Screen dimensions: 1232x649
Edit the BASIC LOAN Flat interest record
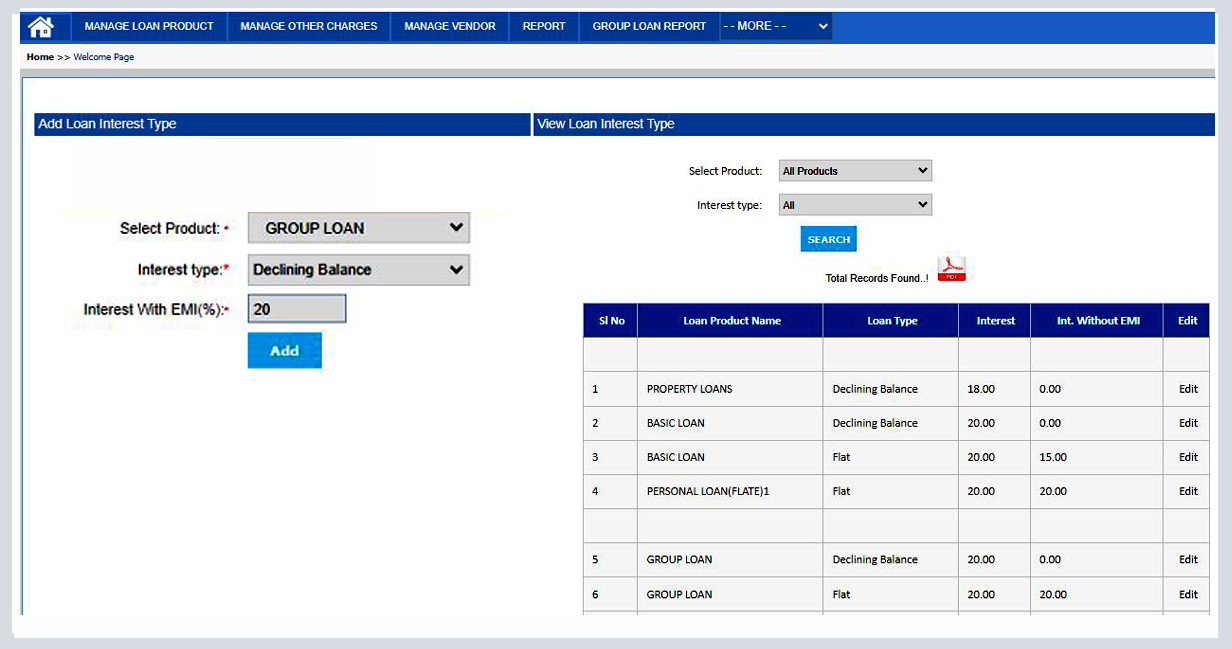coord(1186,457)
